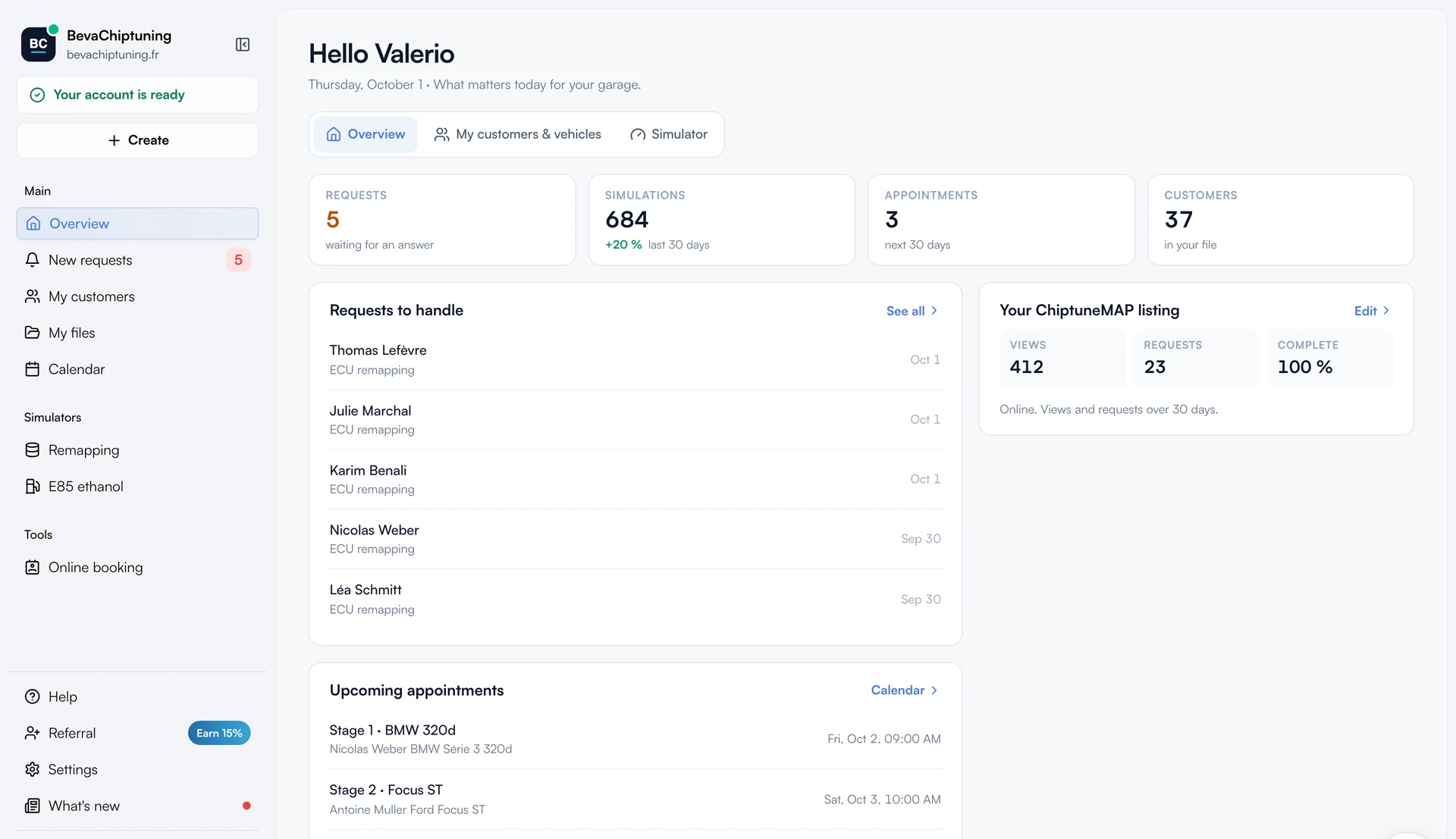Click the home icon in sidebar Overview
Screen dimensions: 1456x839
33,224
